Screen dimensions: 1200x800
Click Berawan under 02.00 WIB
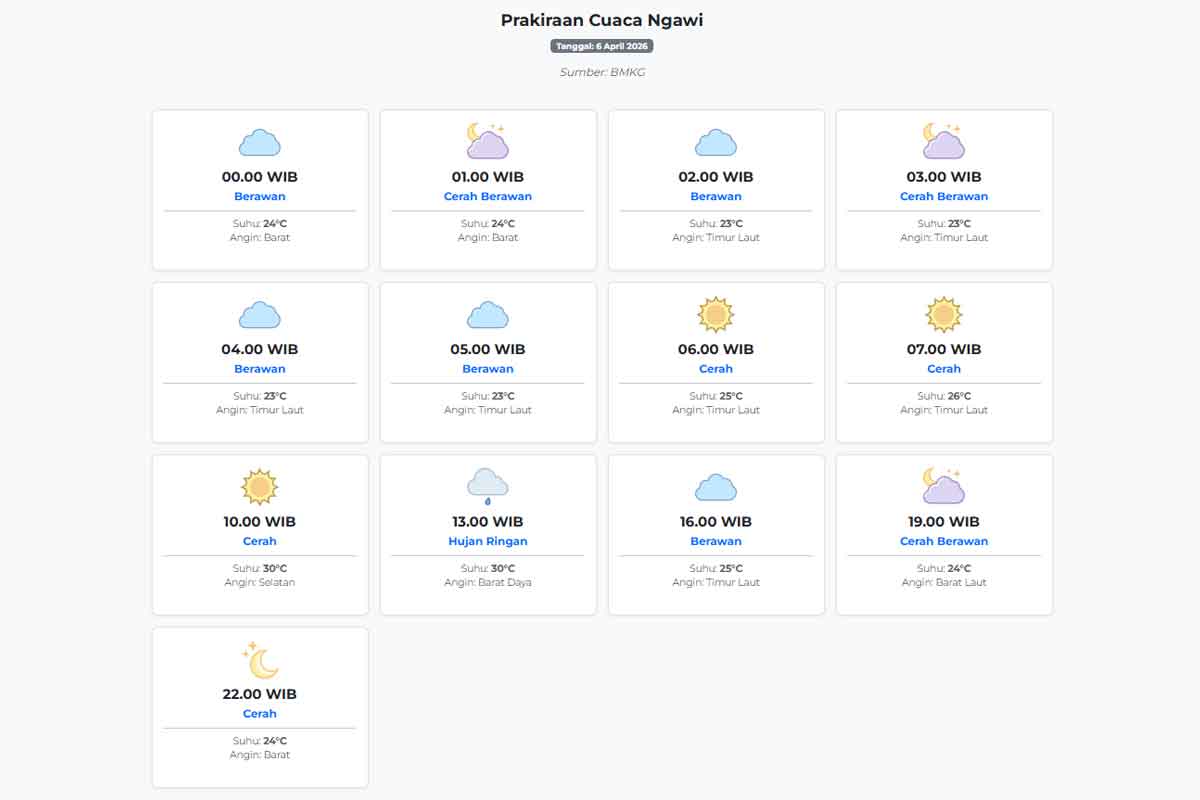(716, 196)
